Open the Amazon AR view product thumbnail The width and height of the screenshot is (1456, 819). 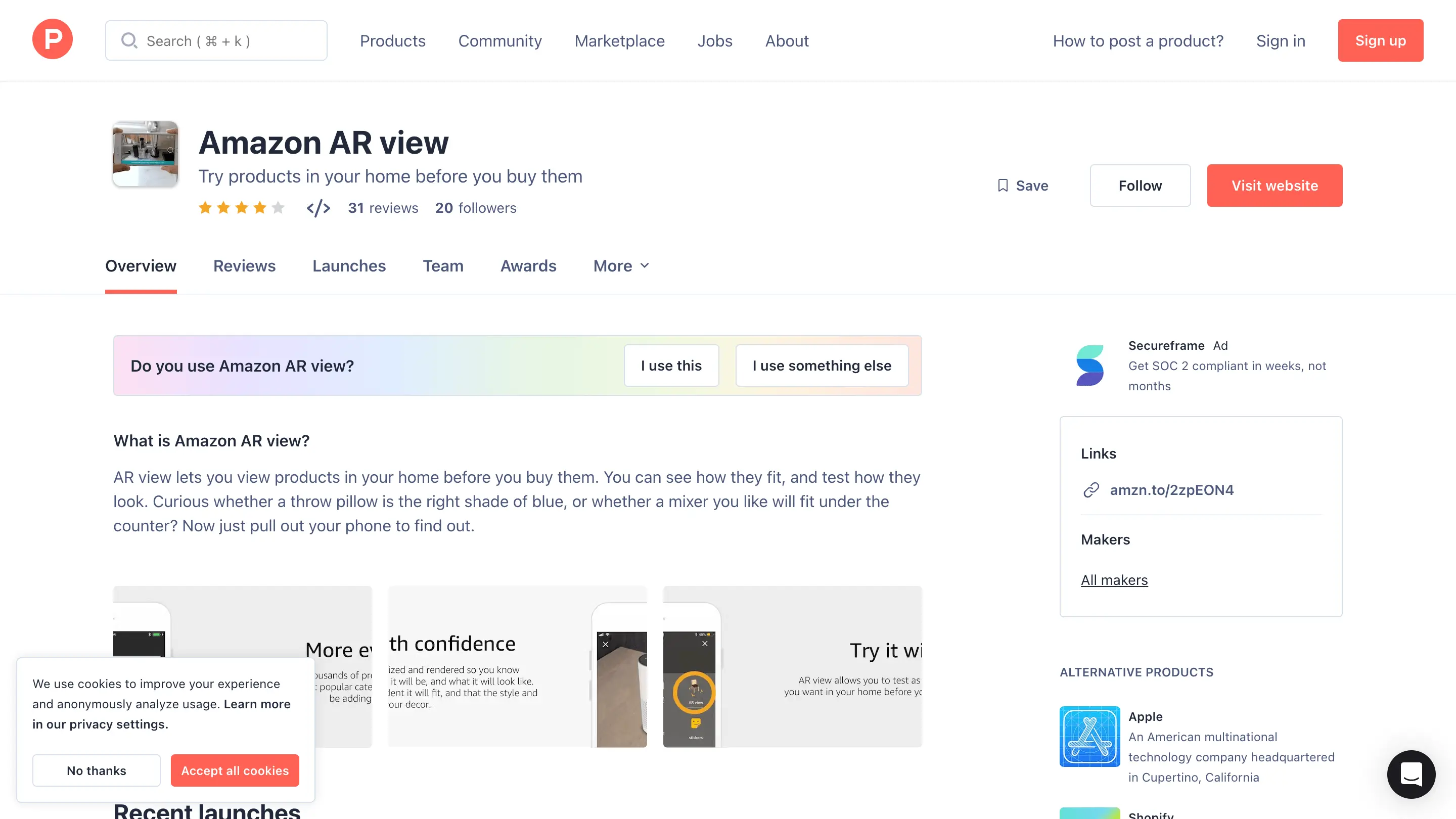point(145,154)
